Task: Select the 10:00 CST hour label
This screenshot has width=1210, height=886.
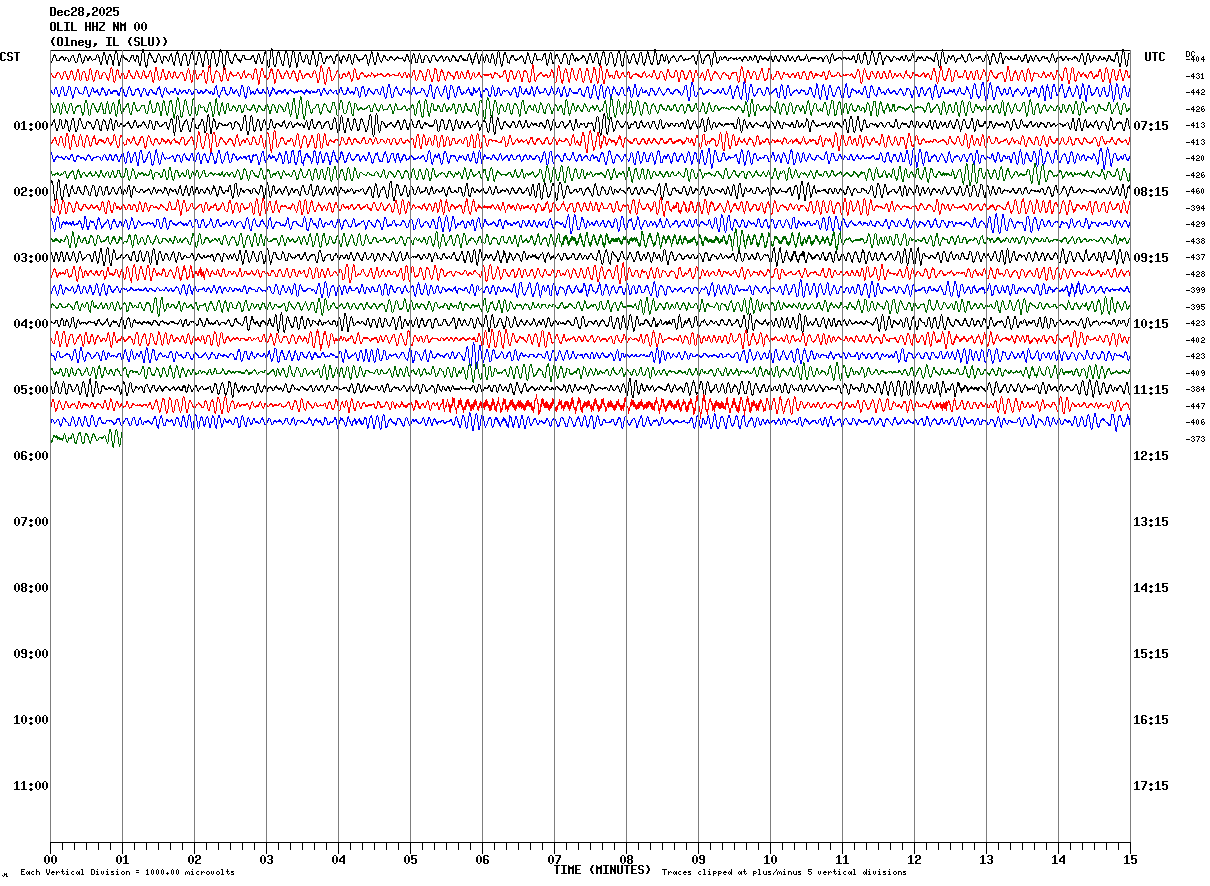Action: coord(31,720)
